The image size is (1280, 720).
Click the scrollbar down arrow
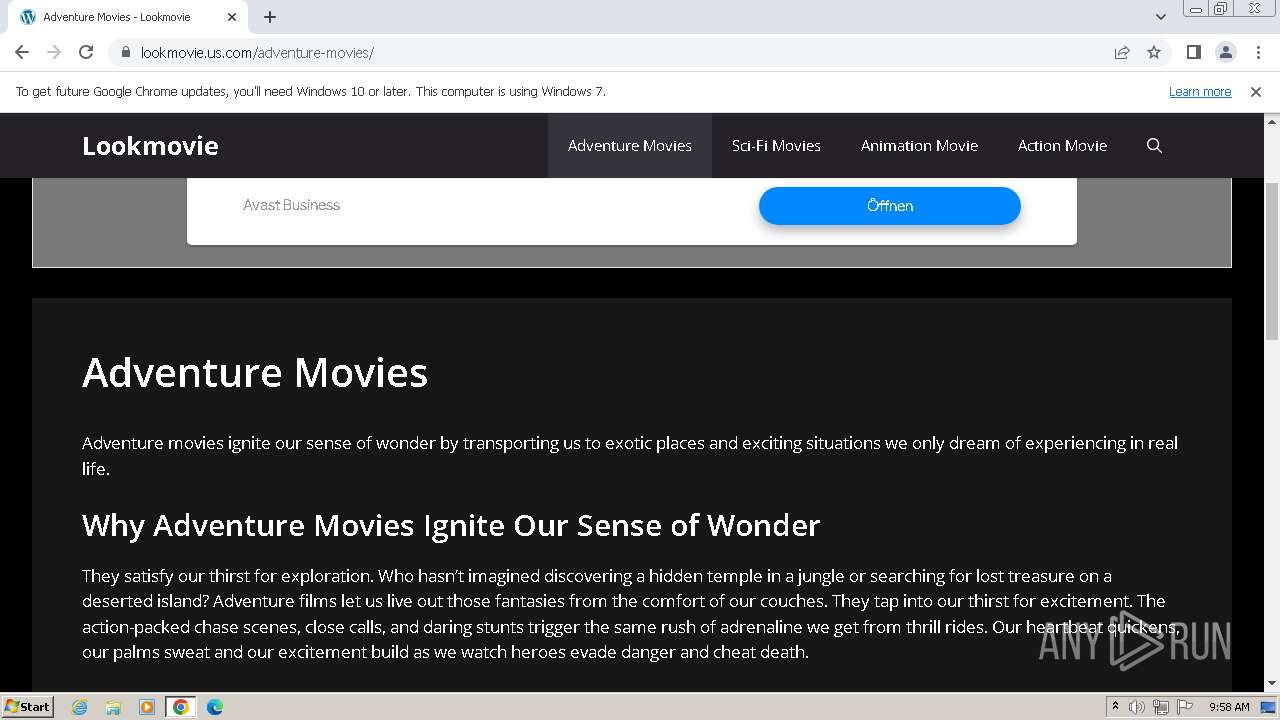click(x=1272, y=684)
